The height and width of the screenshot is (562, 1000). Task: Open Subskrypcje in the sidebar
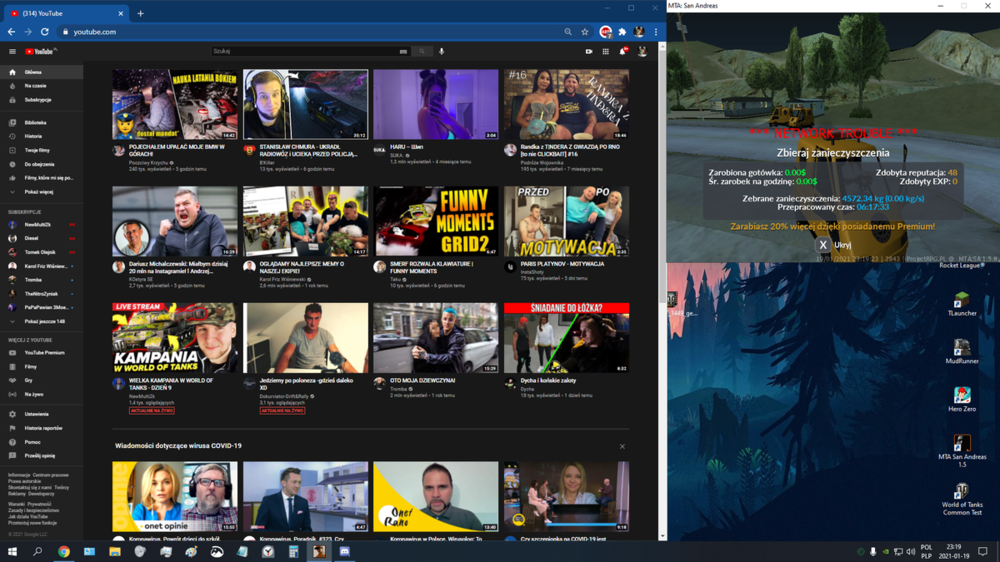[x=41, y=100]
